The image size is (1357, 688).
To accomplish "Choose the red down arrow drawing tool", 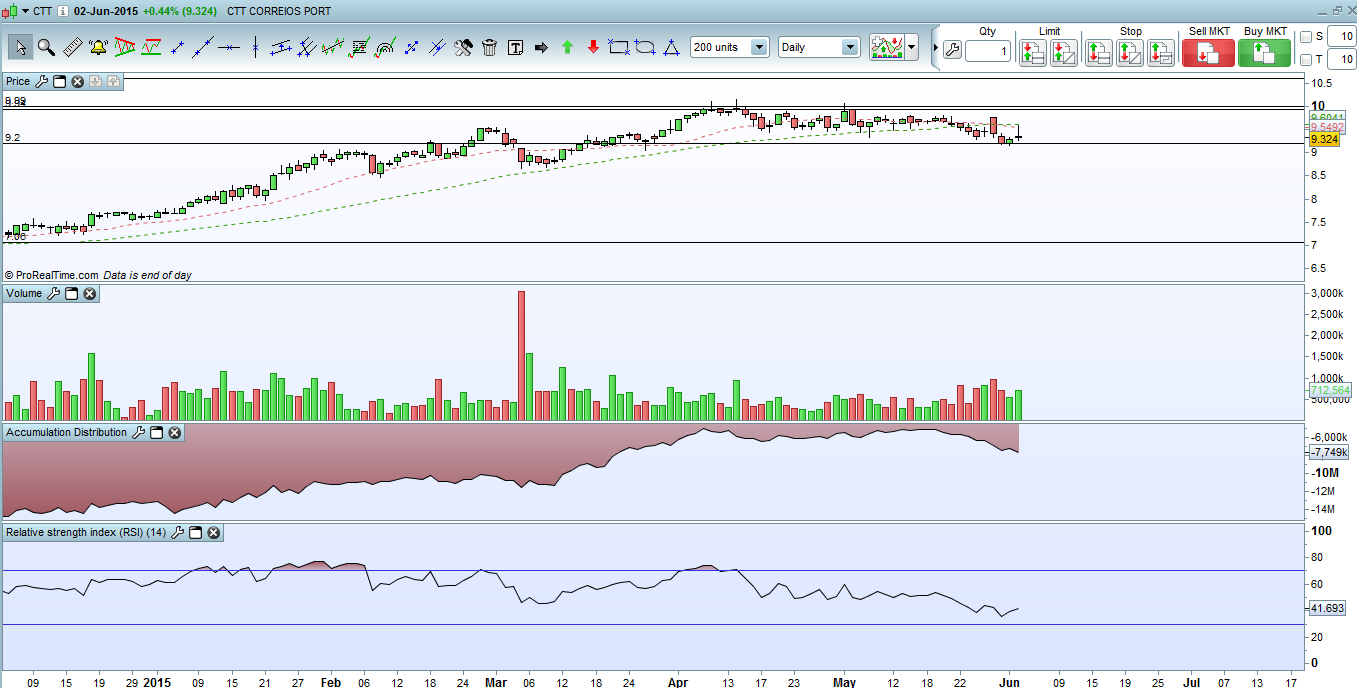I will coord(593,47).
